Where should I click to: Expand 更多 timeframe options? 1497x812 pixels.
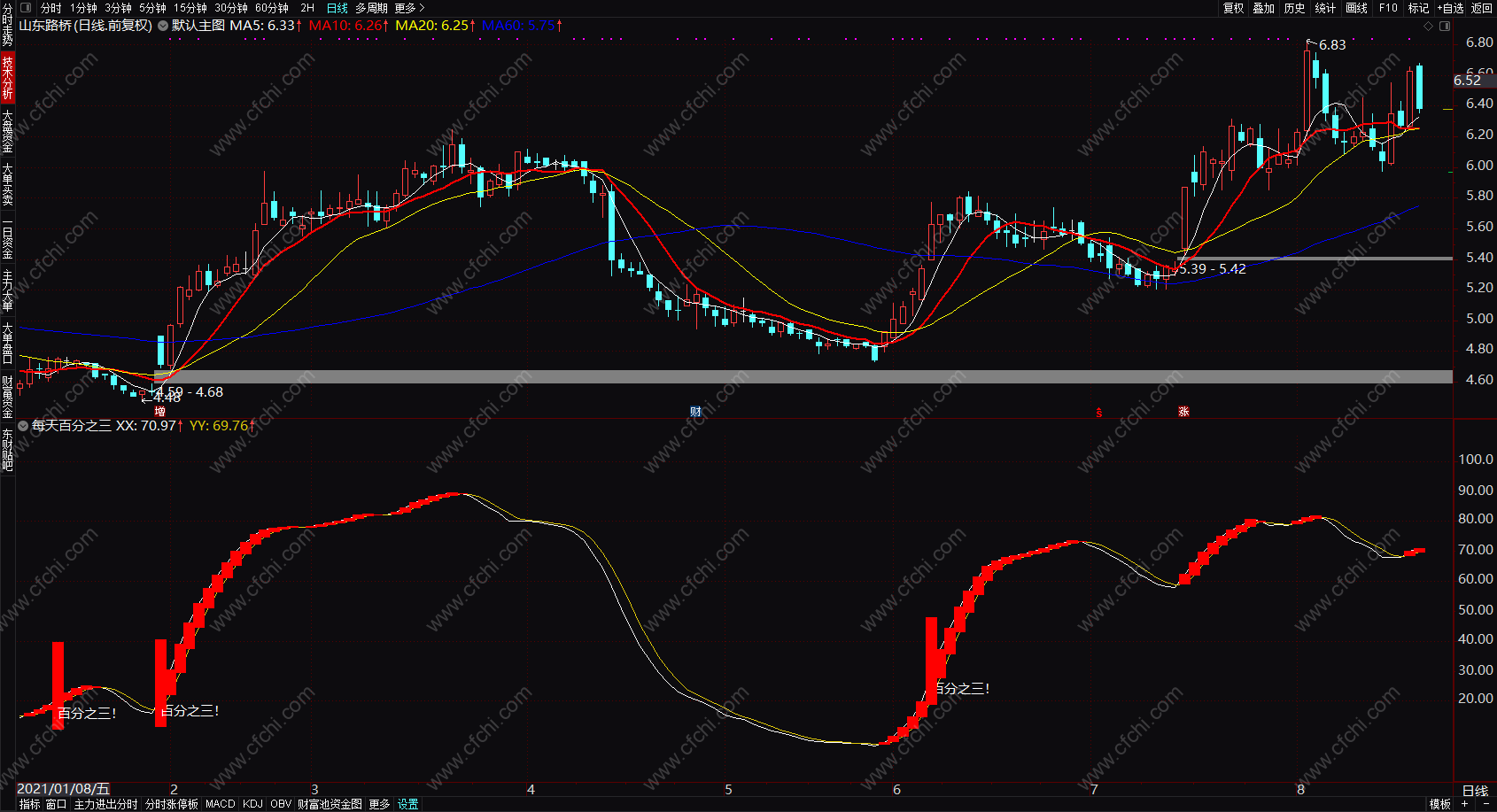pos(409,8)
